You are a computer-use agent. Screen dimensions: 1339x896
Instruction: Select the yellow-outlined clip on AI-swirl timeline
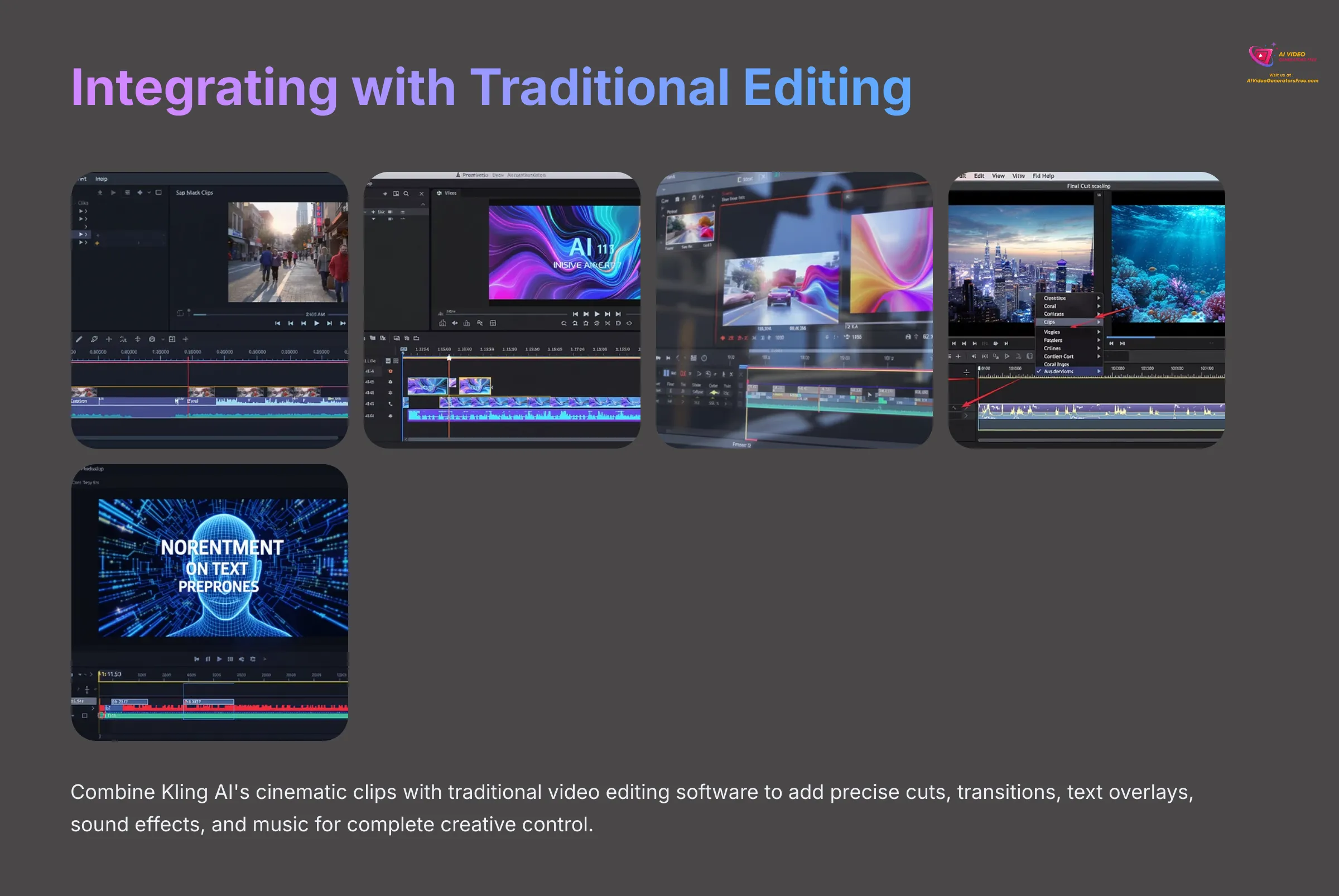point(474,386)
